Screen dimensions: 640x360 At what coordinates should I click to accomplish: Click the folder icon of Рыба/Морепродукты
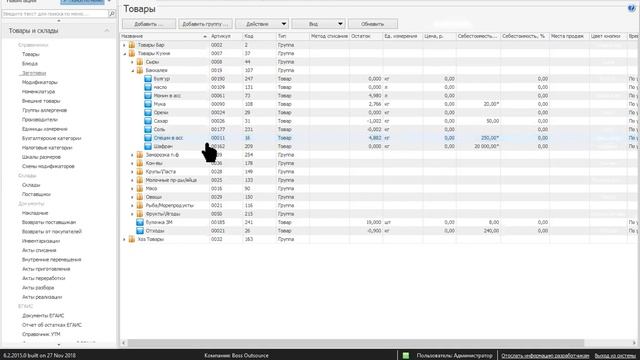point(140,206)
